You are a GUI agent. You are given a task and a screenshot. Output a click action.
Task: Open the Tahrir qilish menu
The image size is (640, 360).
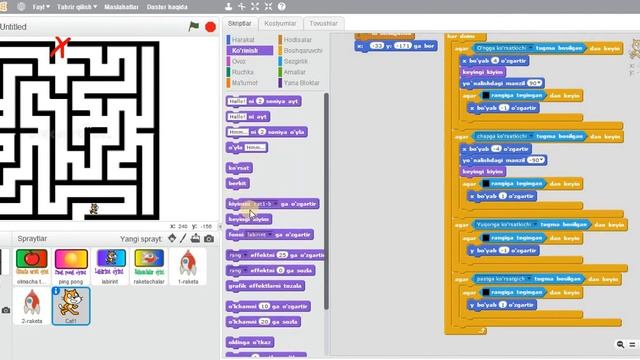point(77,7)
